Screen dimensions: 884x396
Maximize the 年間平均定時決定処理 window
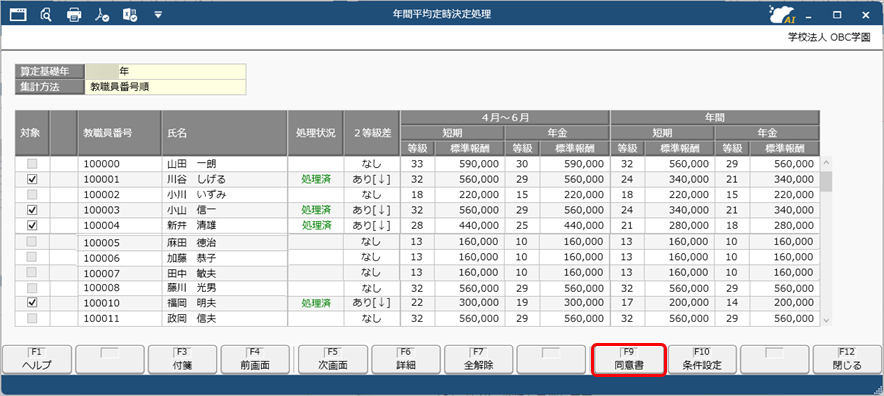(838, 15)
